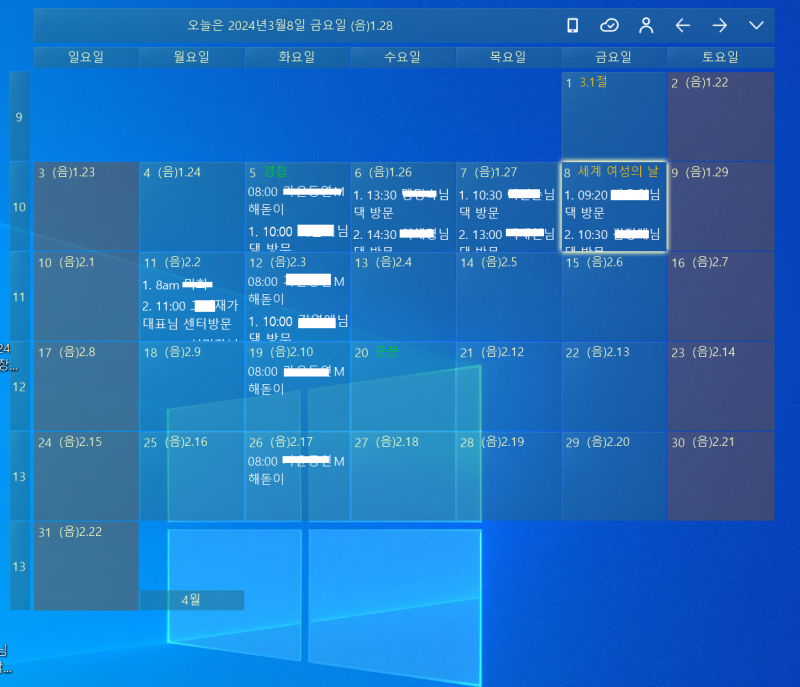Select March 31 cell (음)2.22
Viewport: 800px width, 687px height.
point(86,566)
